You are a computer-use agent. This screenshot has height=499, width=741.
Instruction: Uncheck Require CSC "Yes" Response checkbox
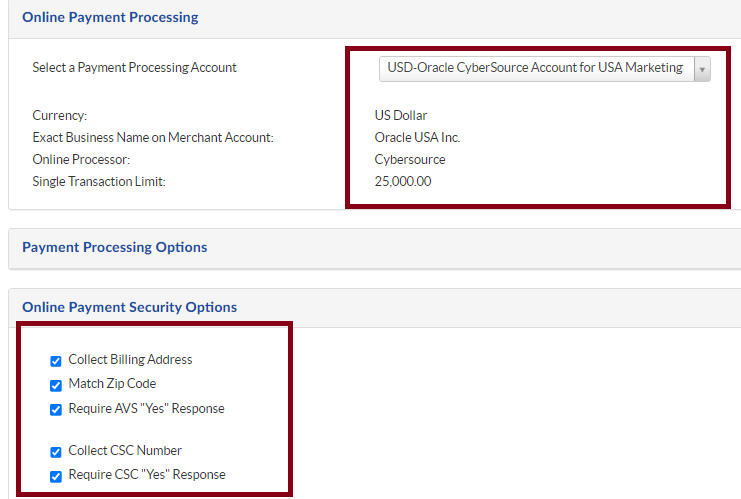pyautogui.click(x=56, y=476)
